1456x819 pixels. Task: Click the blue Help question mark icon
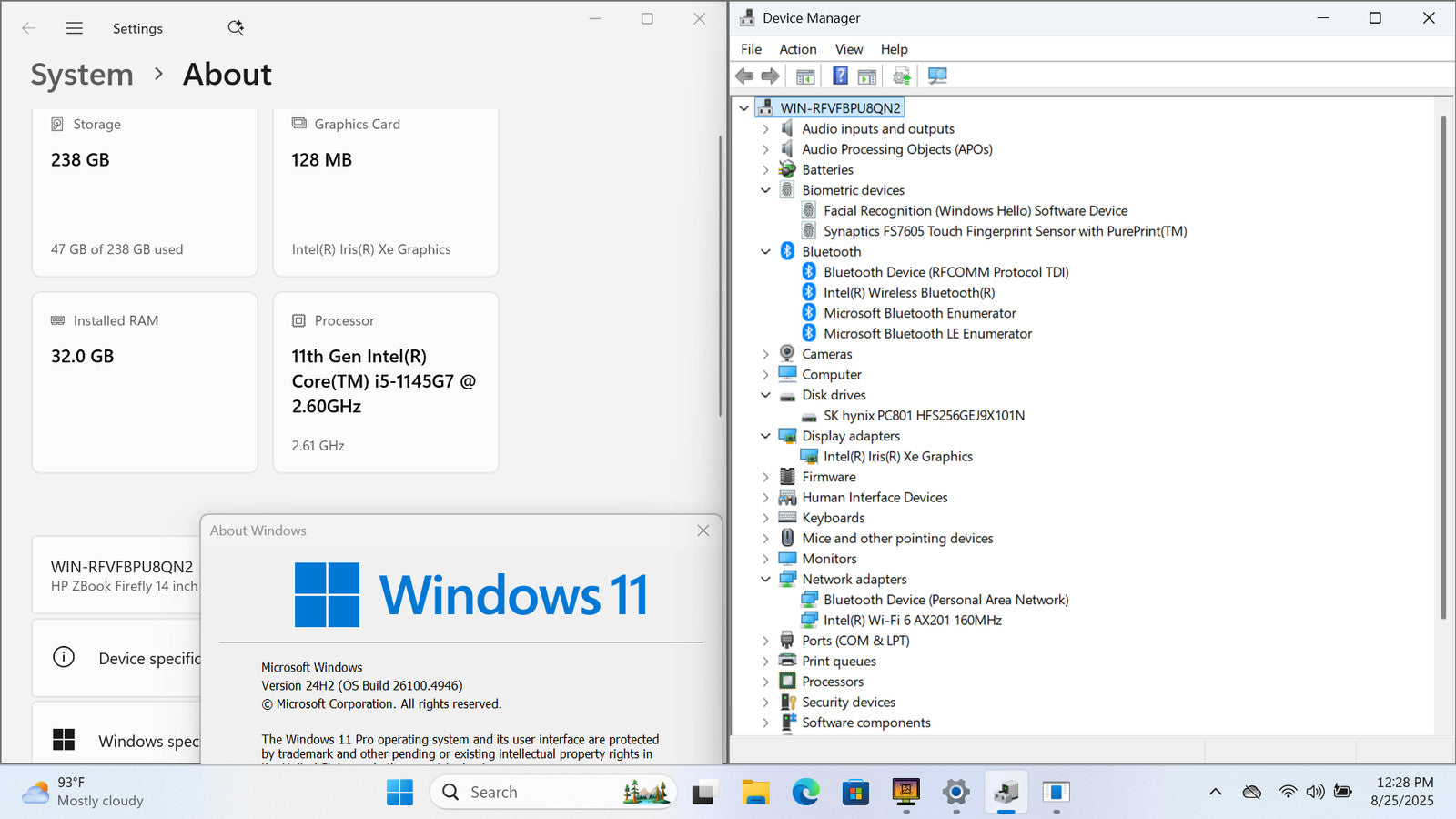point(840,76)
